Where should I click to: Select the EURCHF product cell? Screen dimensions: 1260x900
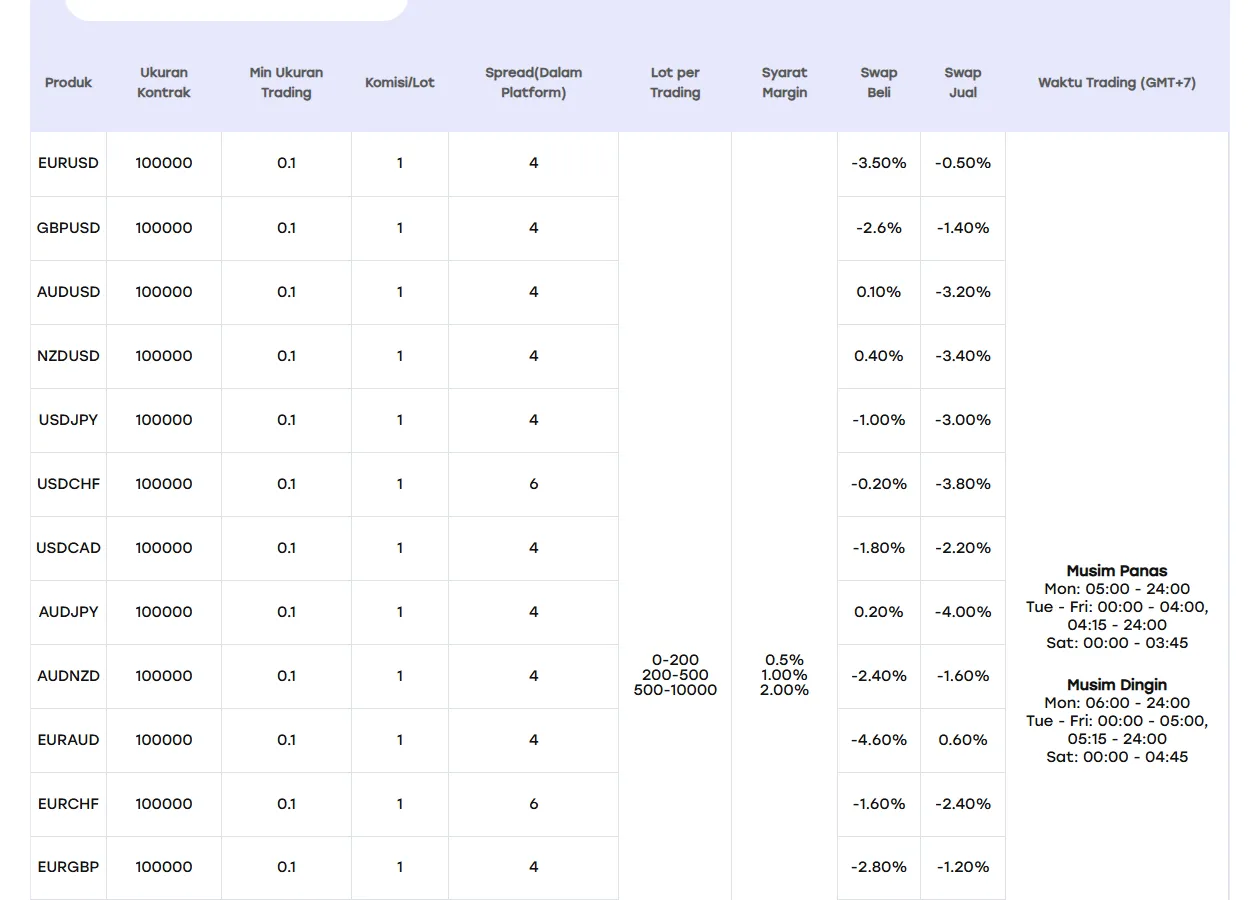coord(68,804)
